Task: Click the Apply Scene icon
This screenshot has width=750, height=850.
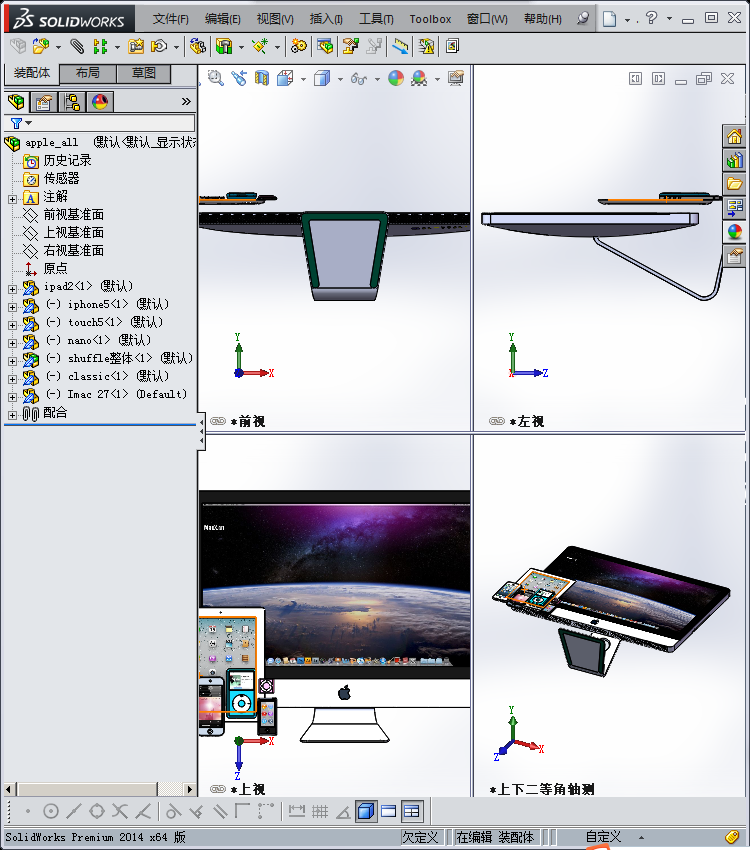Action: click(419, 79)
